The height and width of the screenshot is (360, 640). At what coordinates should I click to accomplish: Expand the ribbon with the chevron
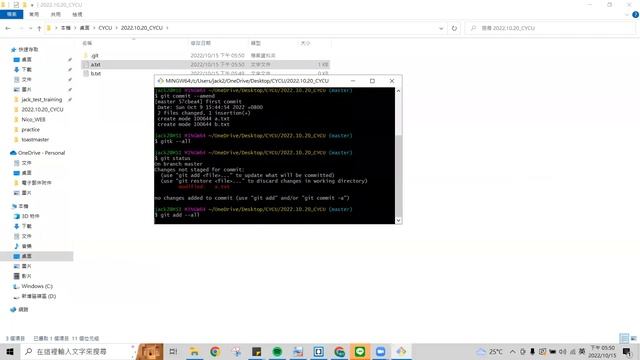627,15
